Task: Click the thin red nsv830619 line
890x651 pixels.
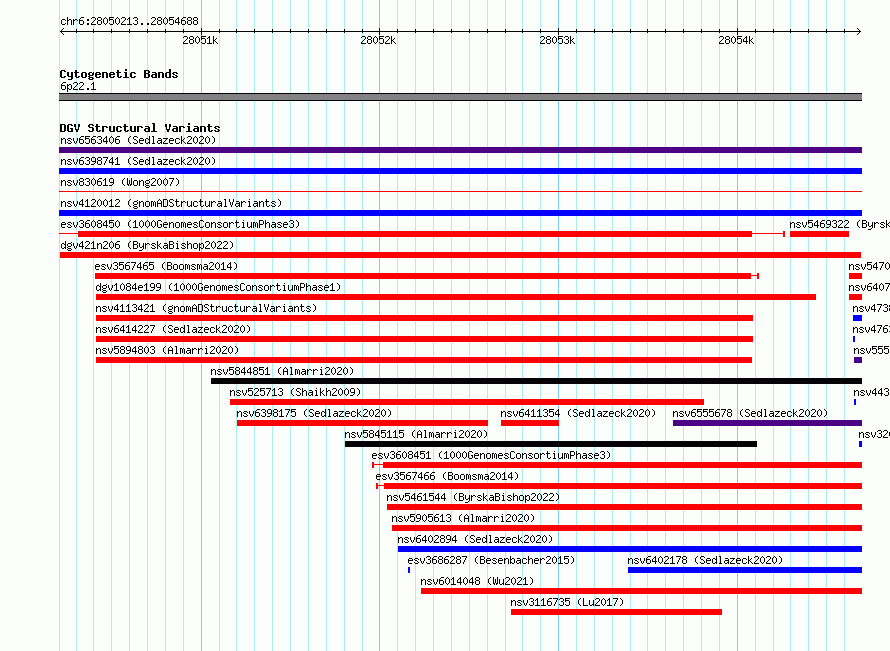Action: coord(460,192)
